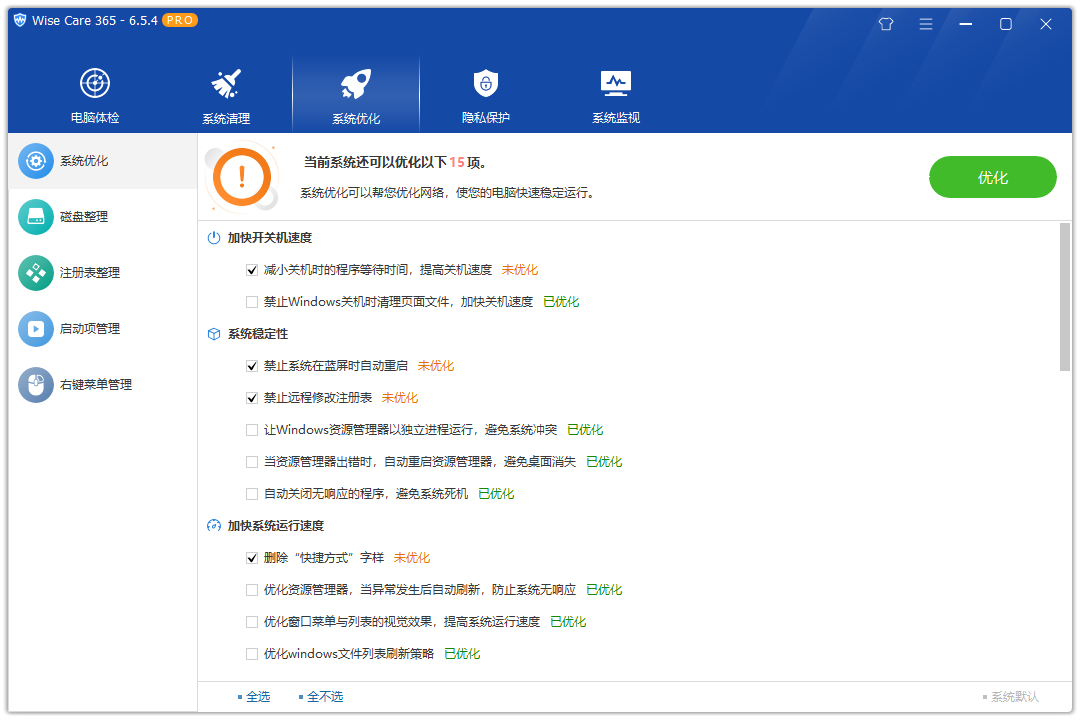Minimize the Wise Care 365 window

click(966, 24)
